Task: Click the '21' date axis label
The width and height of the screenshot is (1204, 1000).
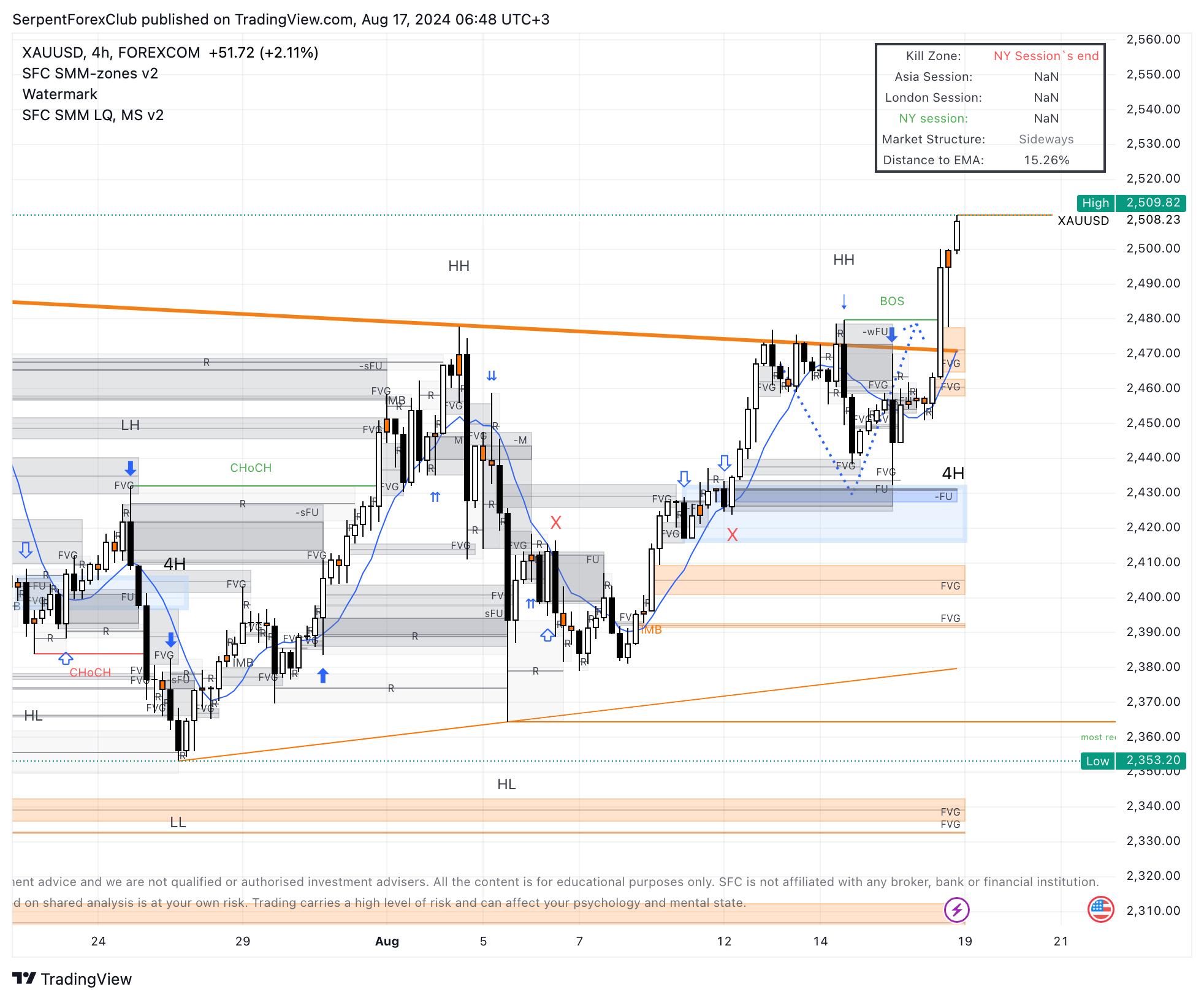Action: (x=1061, y=941)
